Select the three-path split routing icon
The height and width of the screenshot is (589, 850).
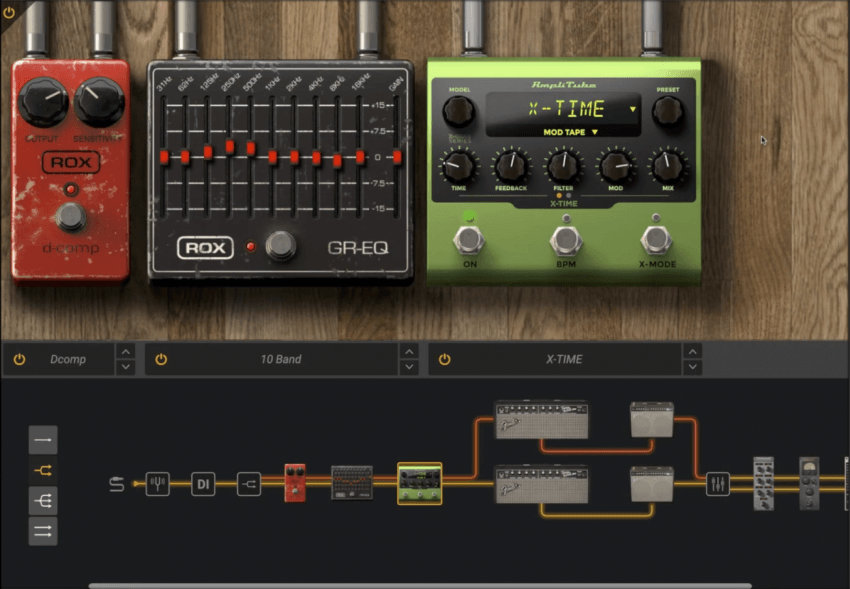[43, 501]
